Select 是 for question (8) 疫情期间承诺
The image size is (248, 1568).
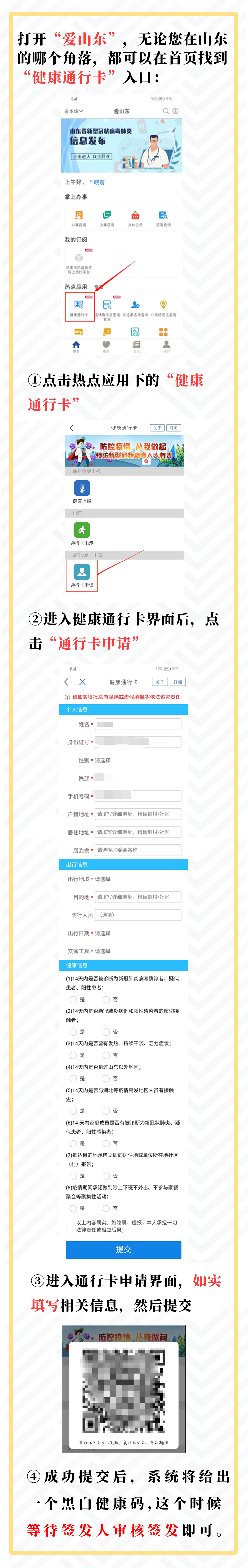73,1208
